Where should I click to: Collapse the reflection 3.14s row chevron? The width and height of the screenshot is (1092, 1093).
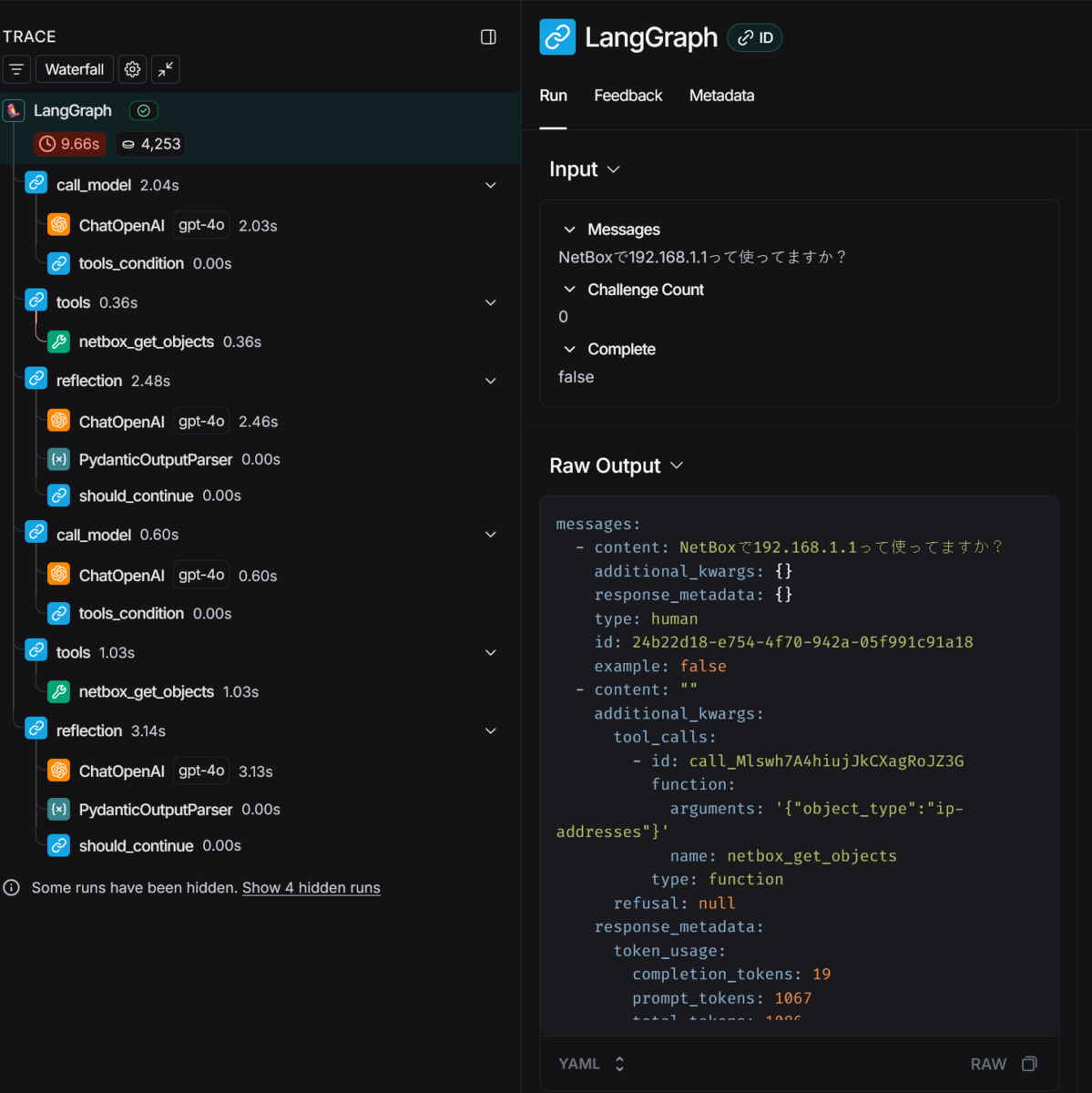491,730
